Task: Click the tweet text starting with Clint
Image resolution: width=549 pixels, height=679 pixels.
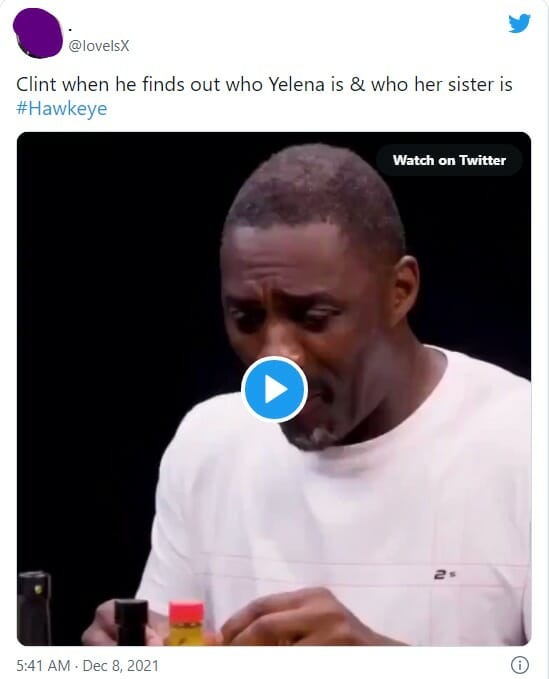Action: (x=264, y=84)
